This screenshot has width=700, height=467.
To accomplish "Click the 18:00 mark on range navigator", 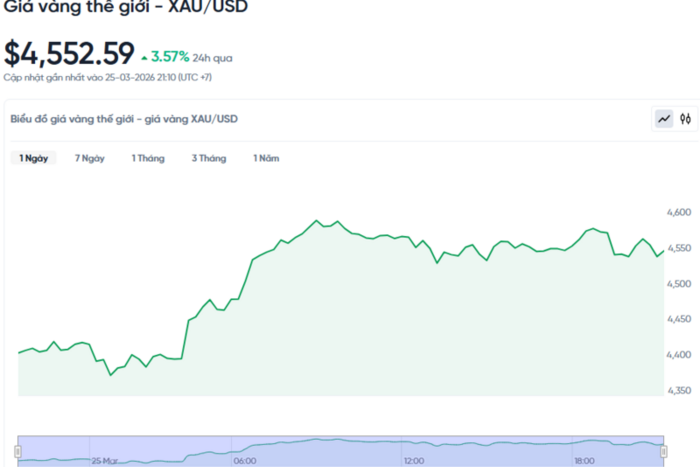I will click(x=584, y=461).
